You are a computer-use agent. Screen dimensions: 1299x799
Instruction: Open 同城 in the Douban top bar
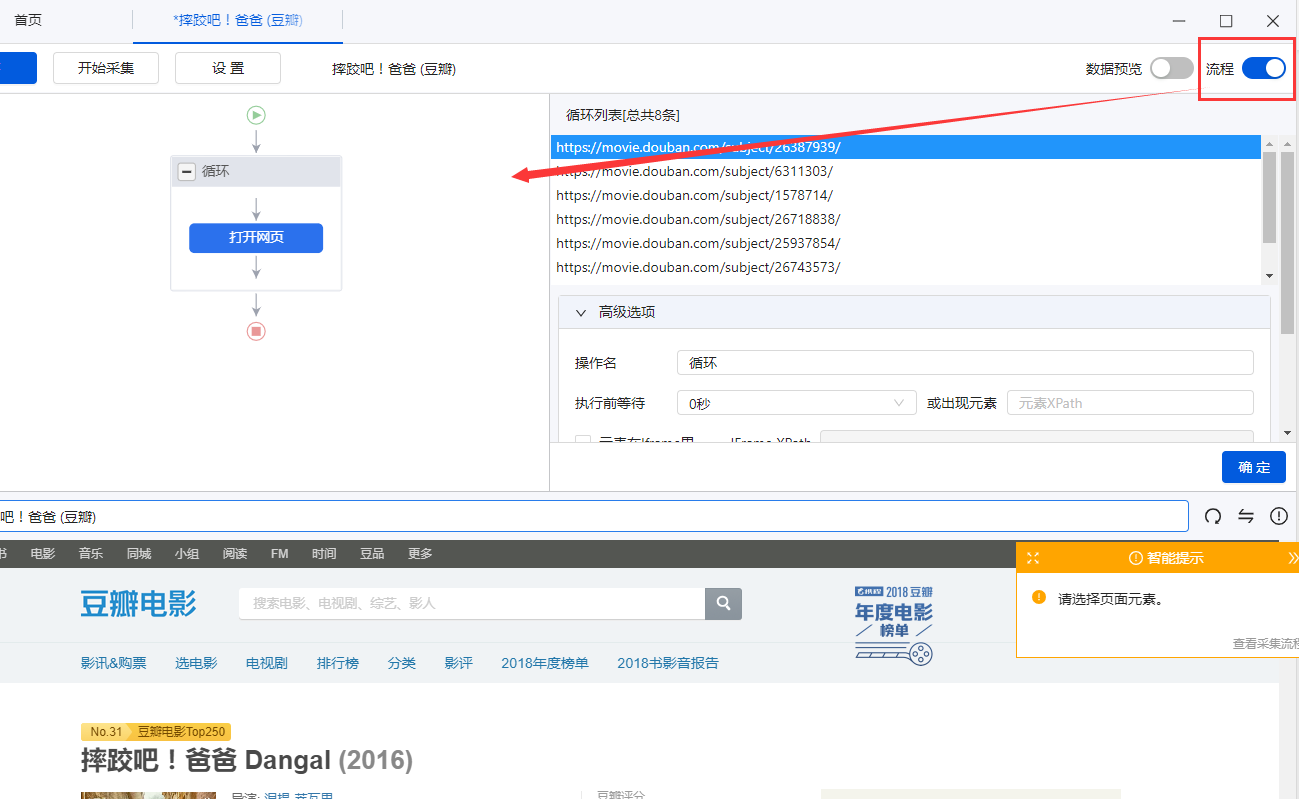coord(139,553)
